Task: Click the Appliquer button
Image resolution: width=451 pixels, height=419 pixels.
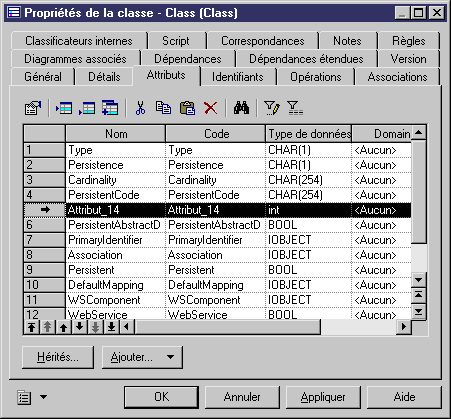Action: (x=323, y=397)
